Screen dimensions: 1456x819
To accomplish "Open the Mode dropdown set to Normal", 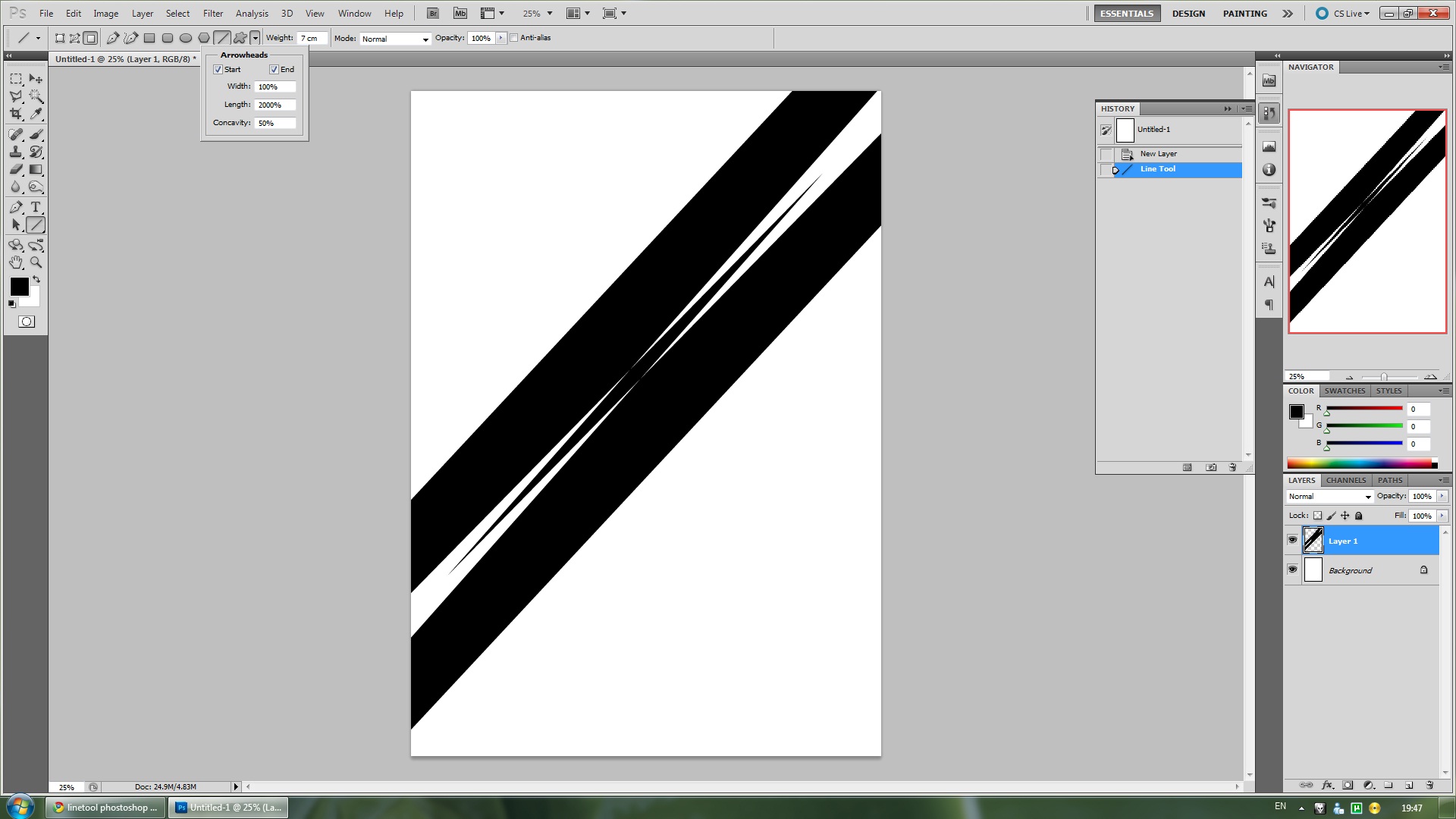I will pyautogui.click(x=395, y=39).
